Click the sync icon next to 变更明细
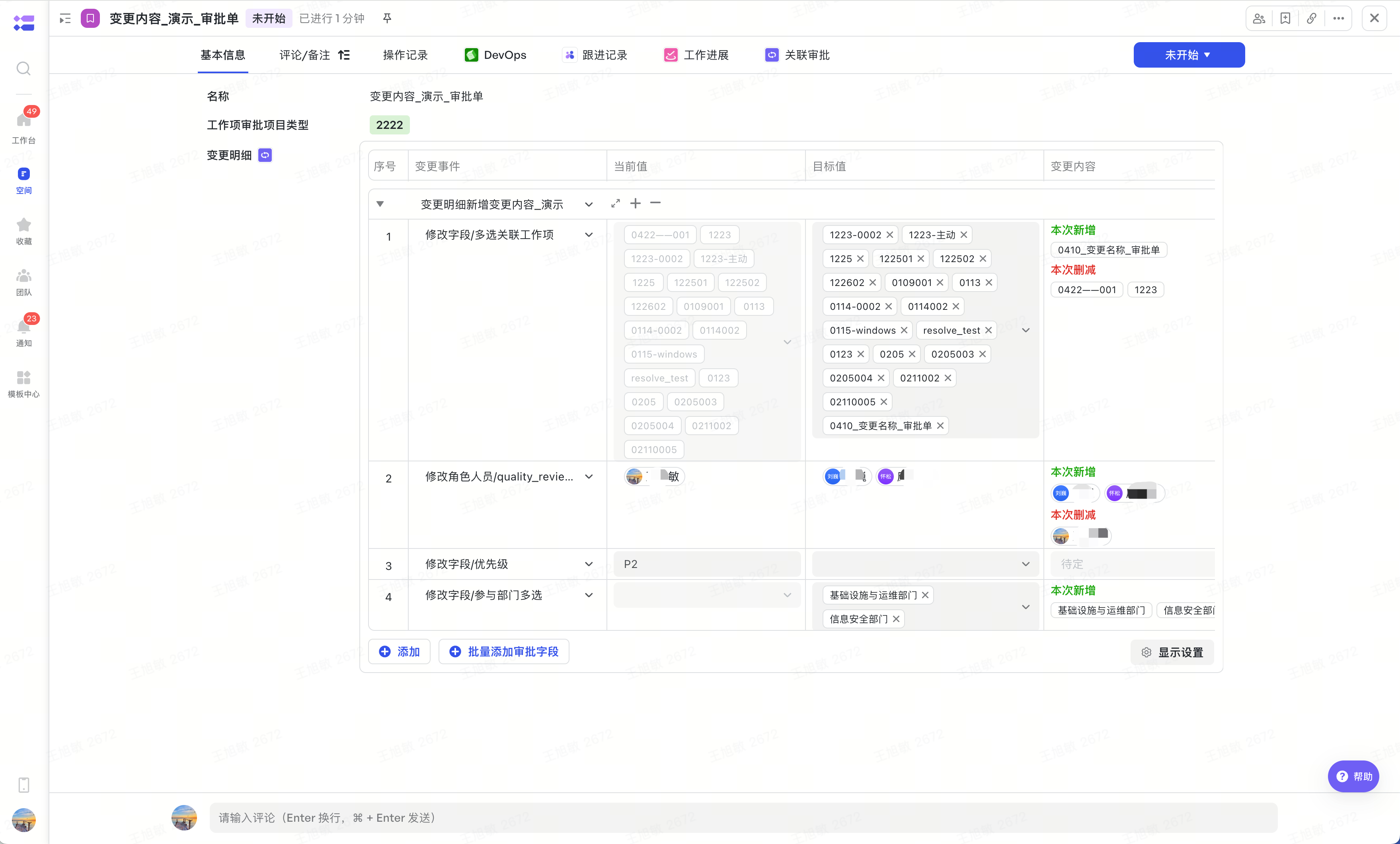This screenshot has height=844, width=1400. pos(265,155)
